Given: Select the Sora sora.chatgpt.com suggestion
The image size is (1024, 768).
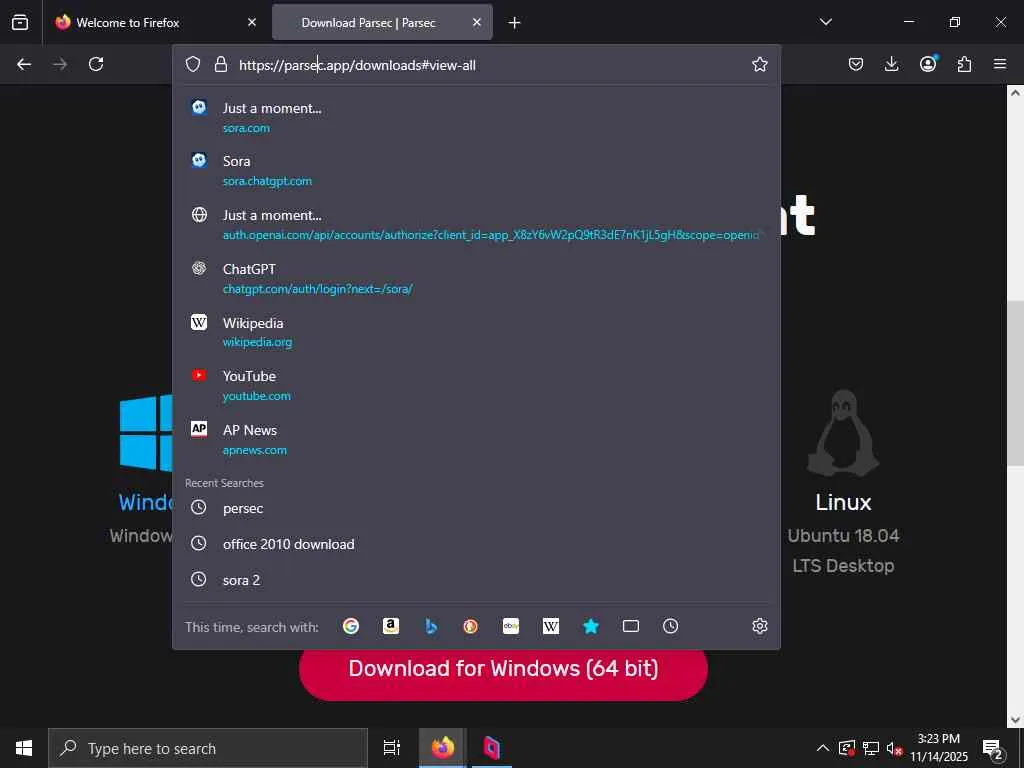Looking at the screenshot, I should click(476, 170).
